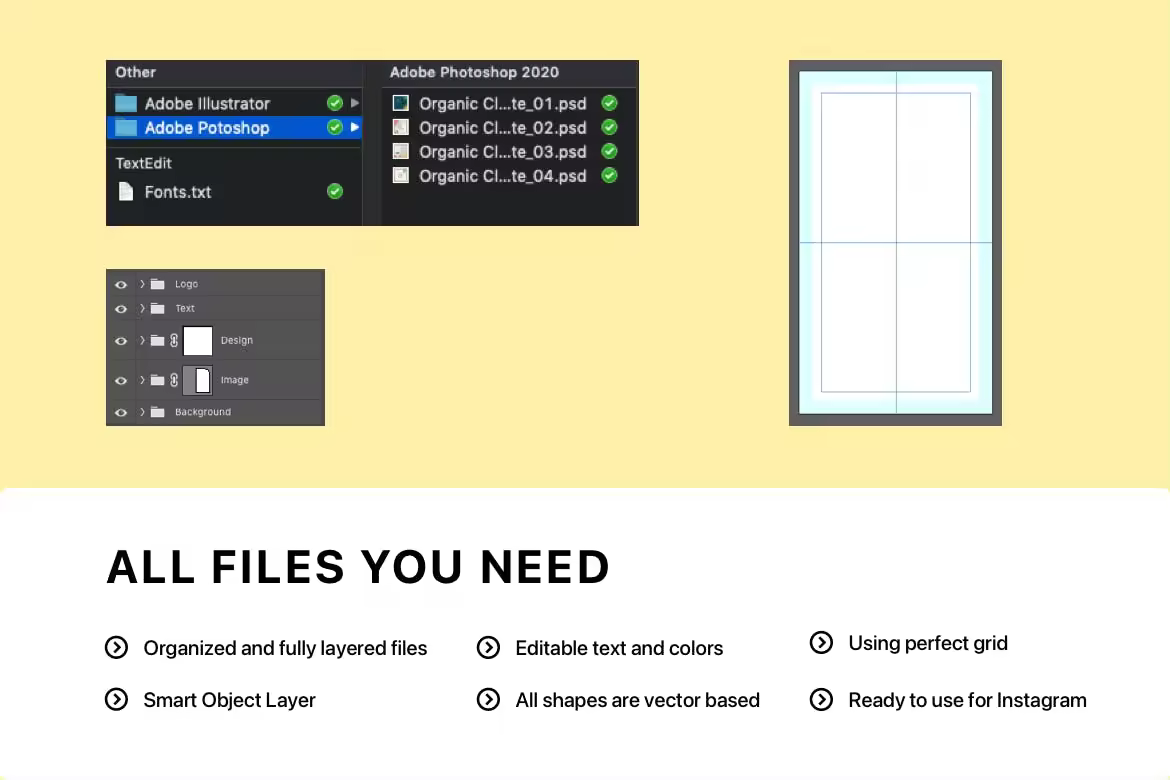The height and width of the screenshot is (780, 1170).
Task: Click green checkmark next to Organic Cl...te_03.psd
Action: (610, 152)
